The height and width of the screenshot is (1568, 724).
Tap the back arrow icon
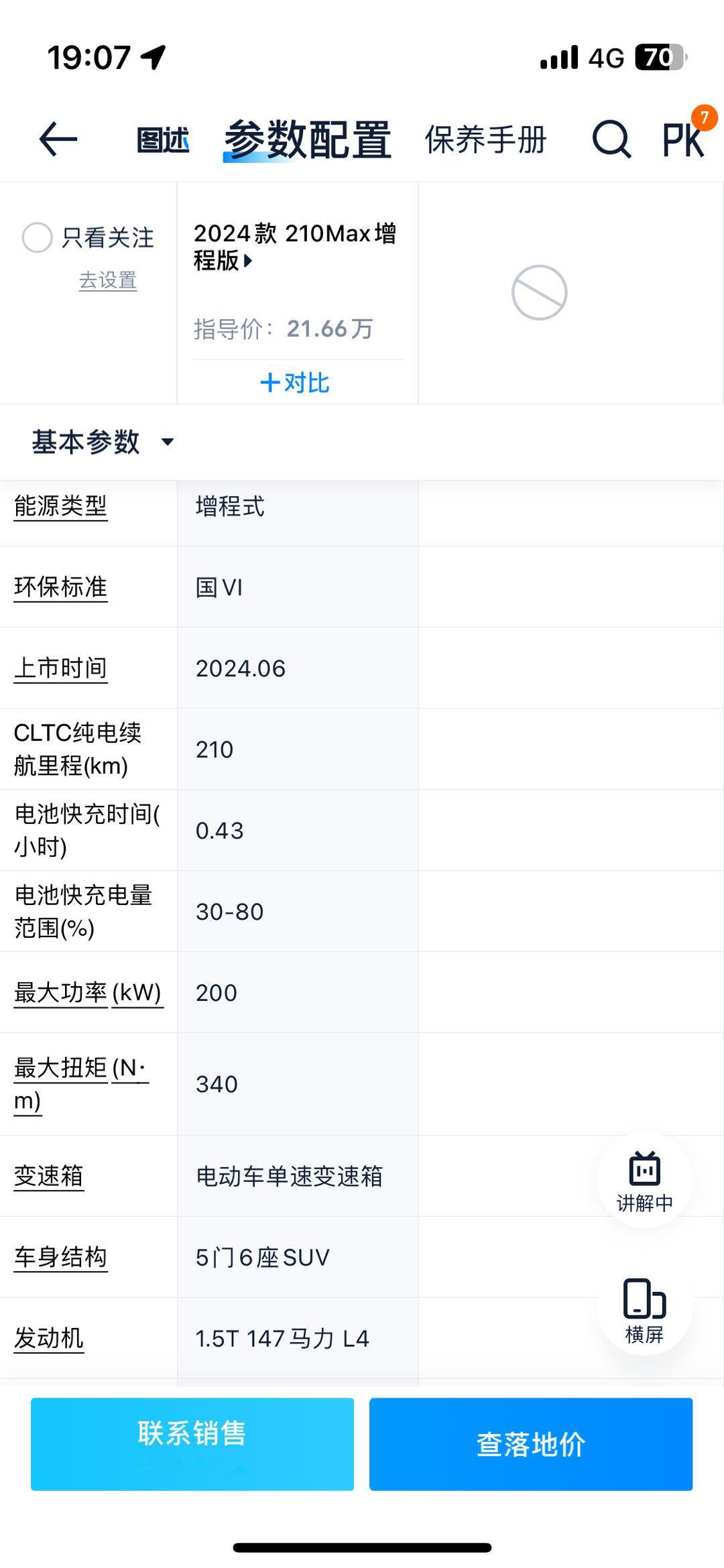coord(58,139)
